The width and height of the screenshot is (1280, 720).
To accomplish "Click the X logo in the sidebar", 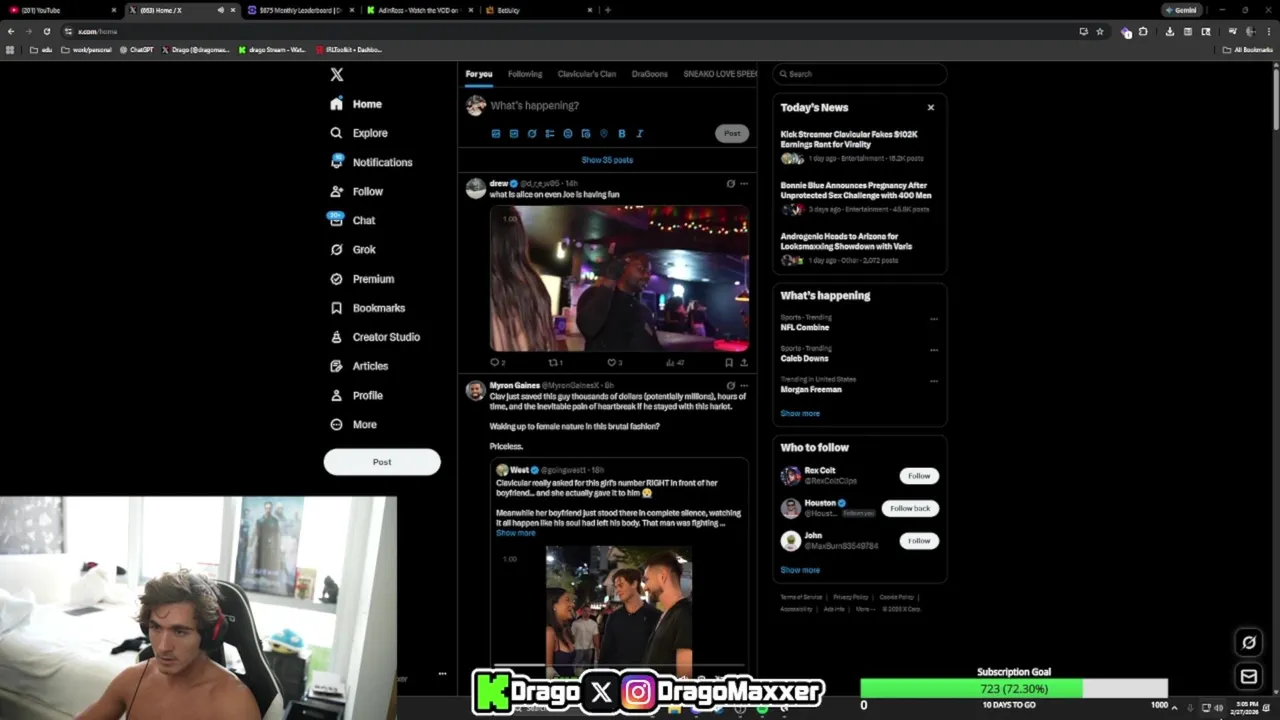I will point(337,75).
